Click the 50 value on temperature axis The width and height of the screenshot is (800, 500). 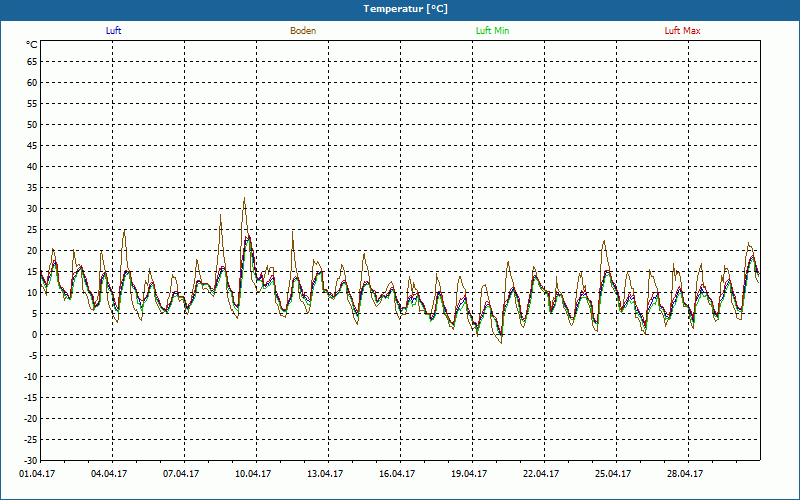(x=32, y=124)
